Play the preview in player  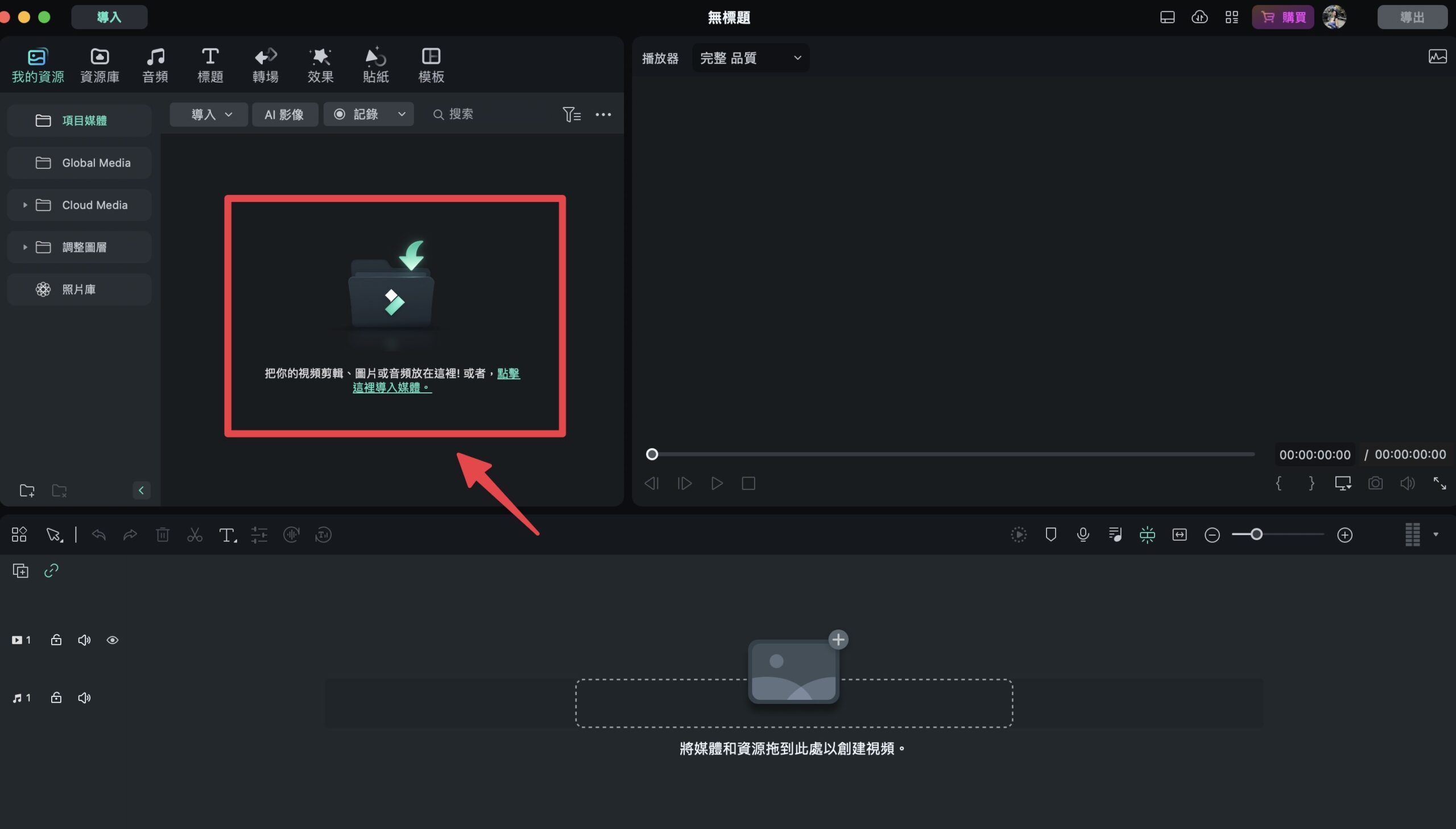point(716,483)
